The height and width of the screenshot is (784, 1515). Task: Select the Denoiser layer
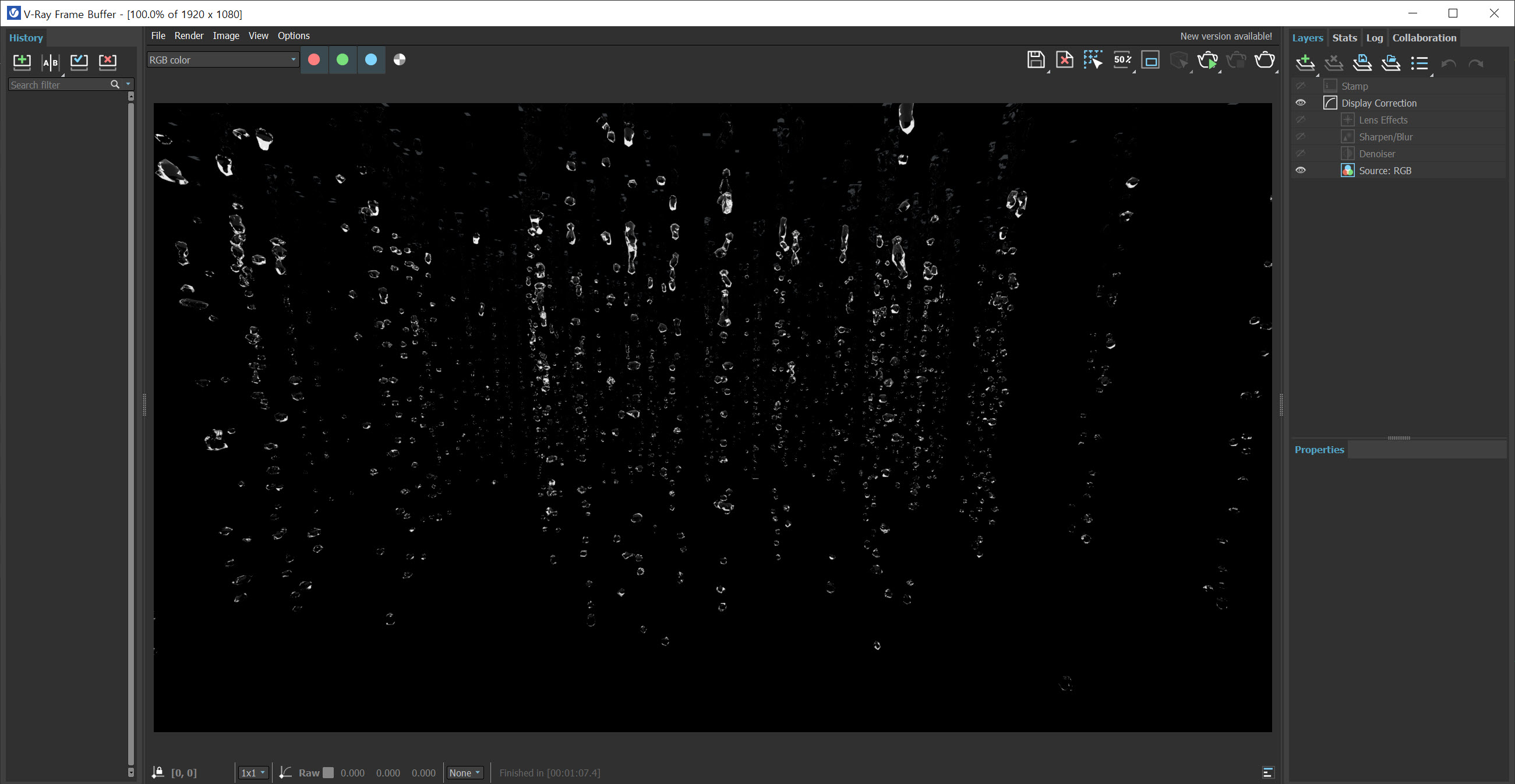(1376, 154)
